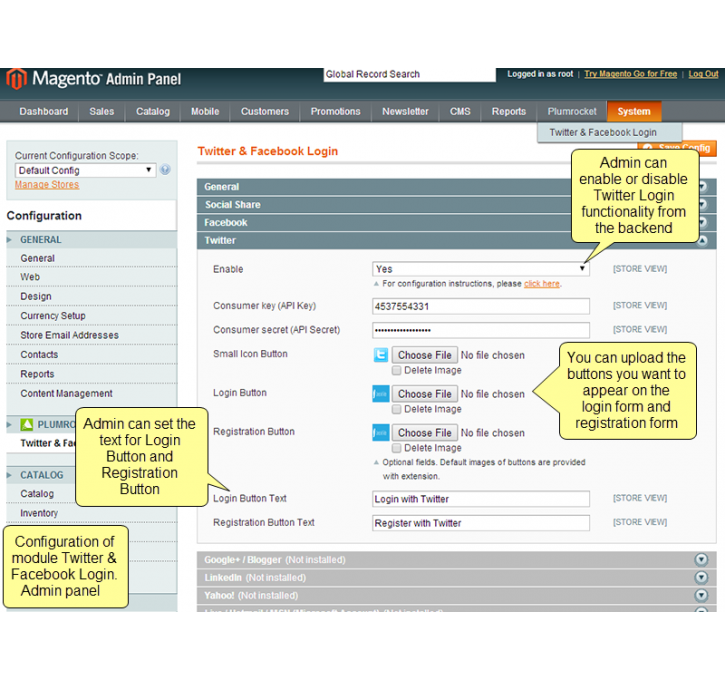Open Content Management in sidebar
The height and width of the screenshot is (680, 725).
click(x=66, y=393)
